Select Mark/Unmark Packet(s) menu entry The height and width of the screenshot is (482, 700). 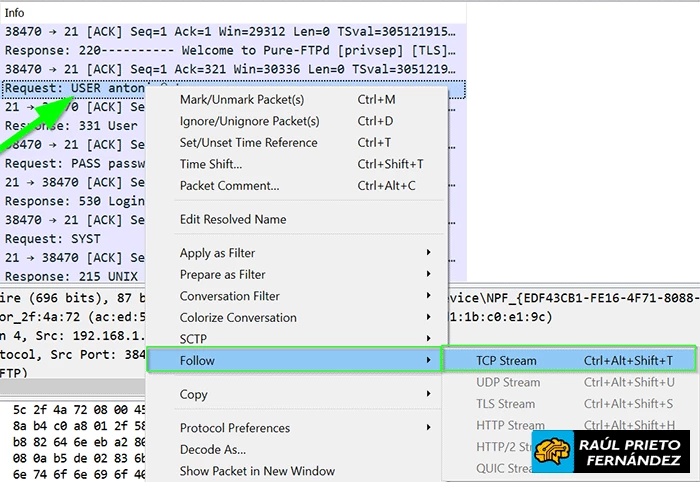click(x=242, y=100)
